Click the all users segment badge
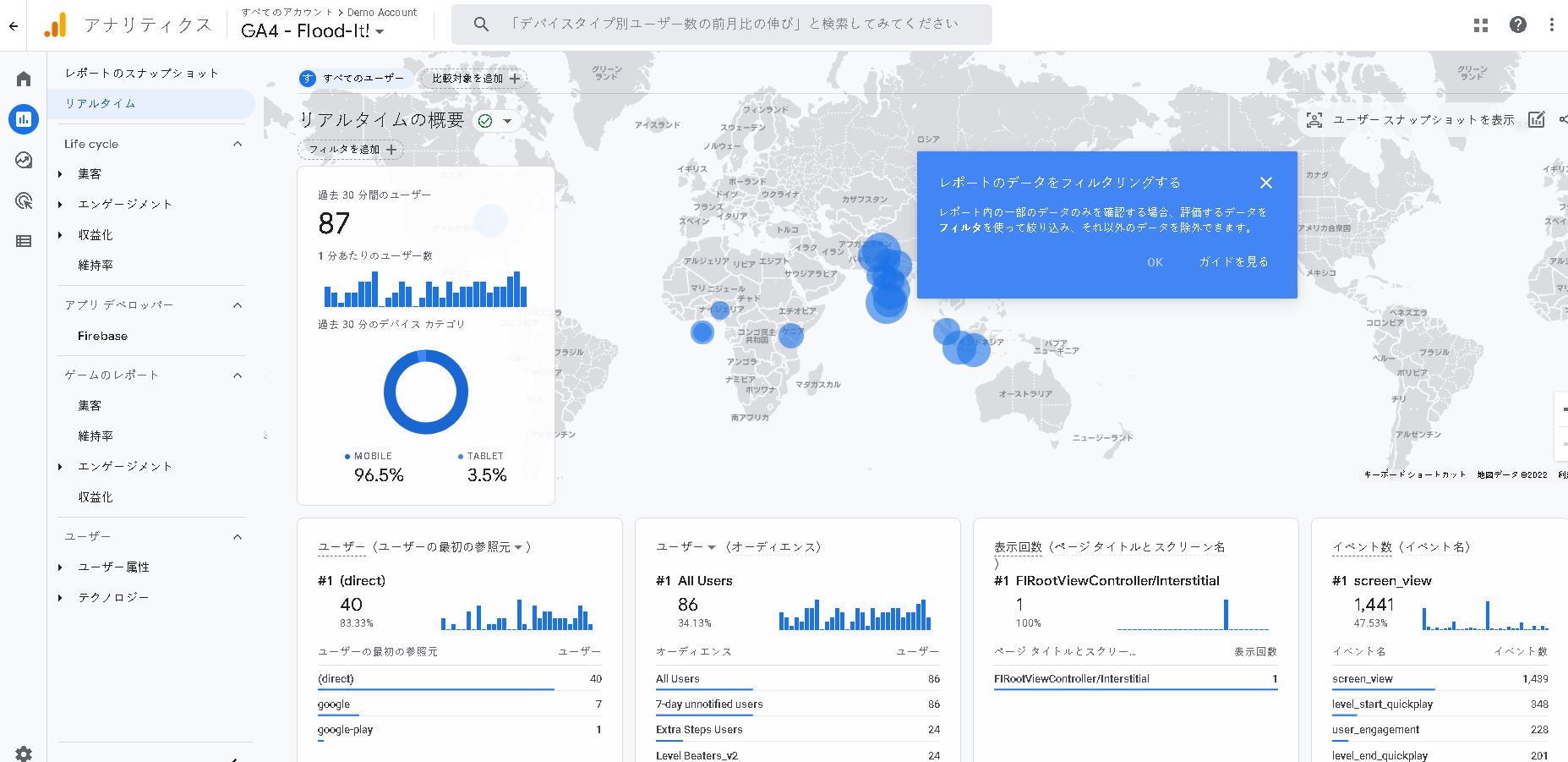 [308, 78]
